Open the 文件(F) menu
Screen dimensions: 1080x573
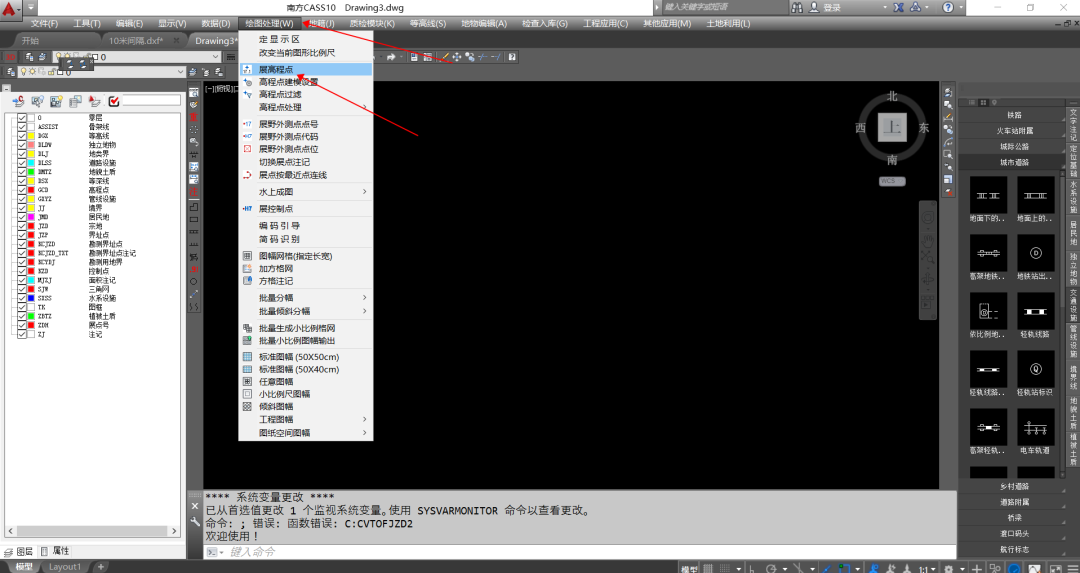[44, 23]
